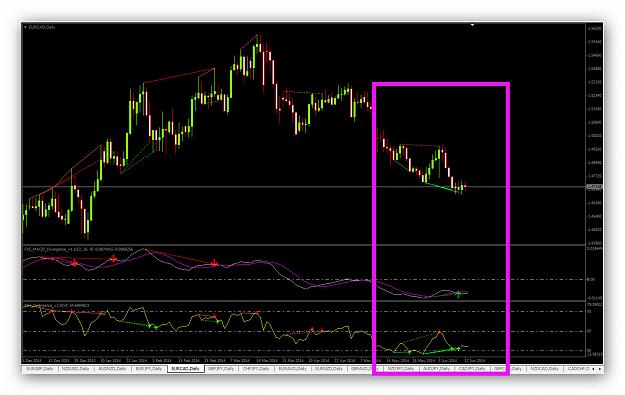625x395 pixels.
Task: Open the NZDUSD,Daily chart tab
Action: (x=75, y=369)
